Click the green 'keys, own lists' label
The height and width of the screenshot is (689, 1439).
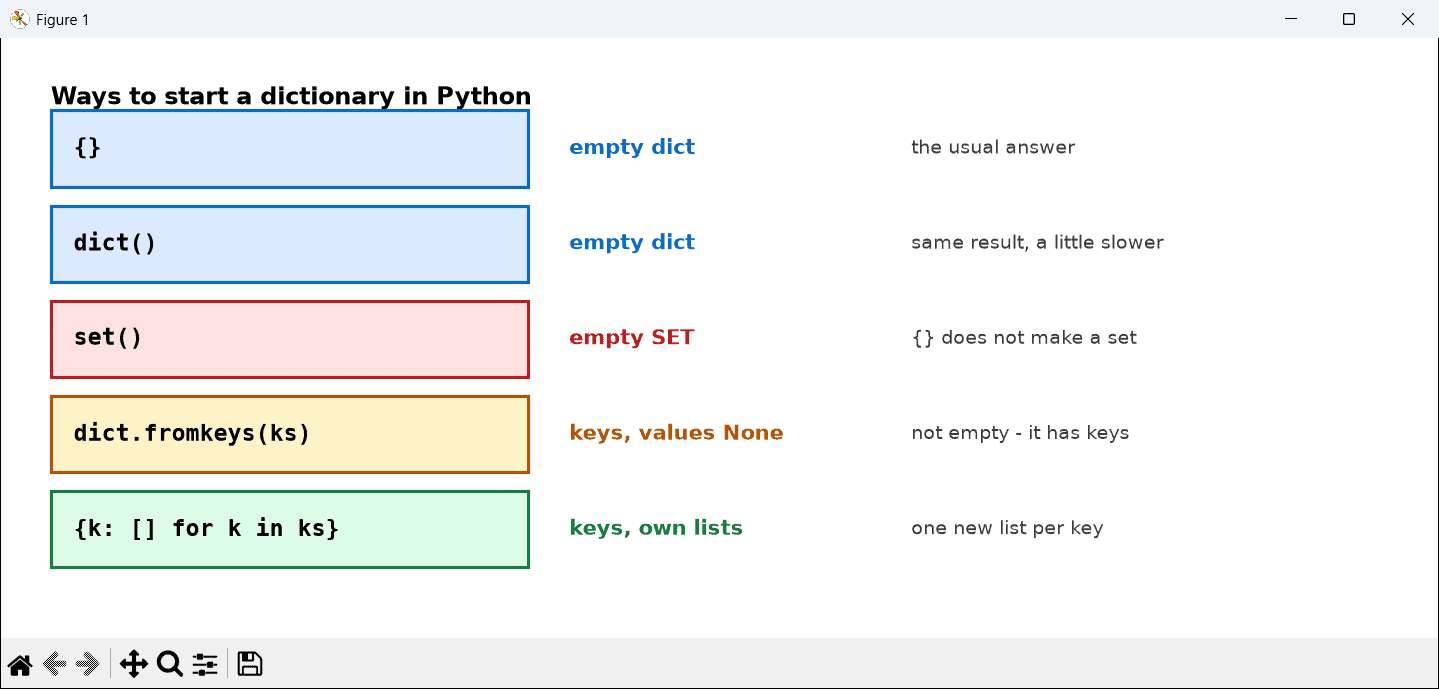(656, 528)
